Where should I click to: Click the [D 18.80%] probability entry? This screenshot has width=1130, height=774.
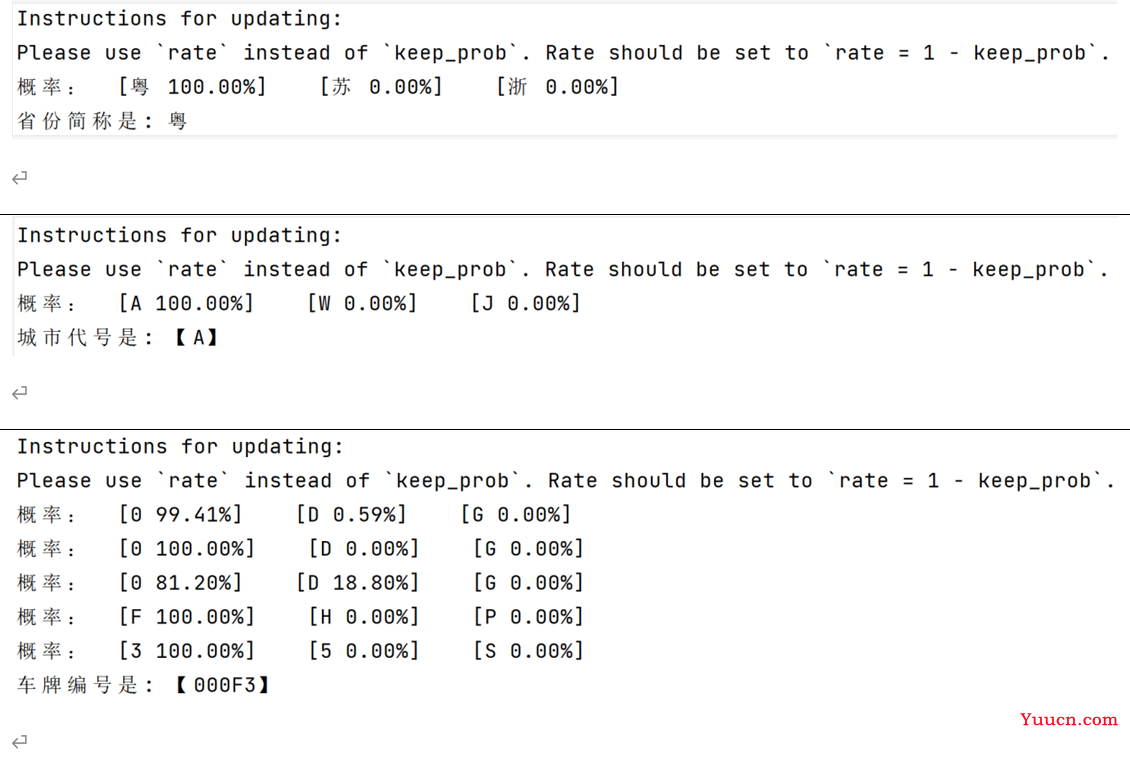[x=357, y=582]
